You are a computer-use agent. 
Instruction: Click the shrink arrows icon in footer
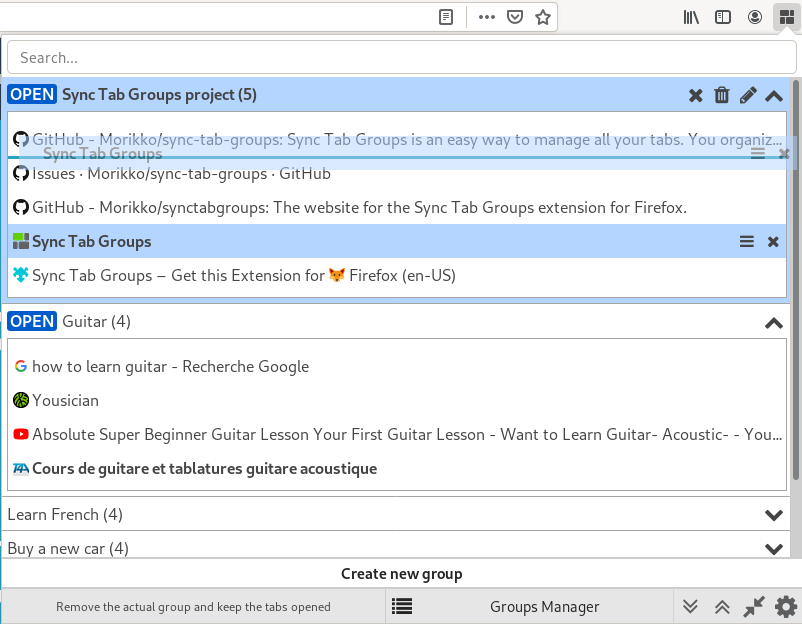[x=754, y=607]
